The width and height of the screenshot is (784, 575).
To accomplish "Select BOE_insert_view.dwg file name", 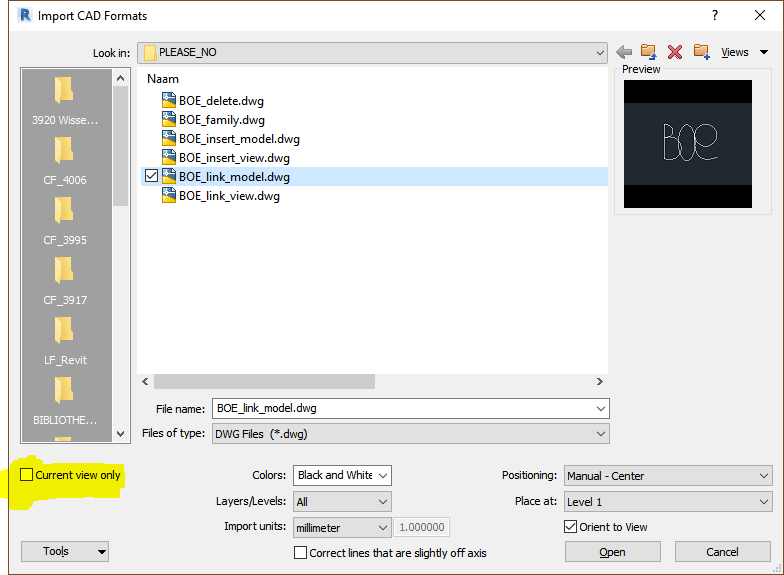I will point(234,158).
